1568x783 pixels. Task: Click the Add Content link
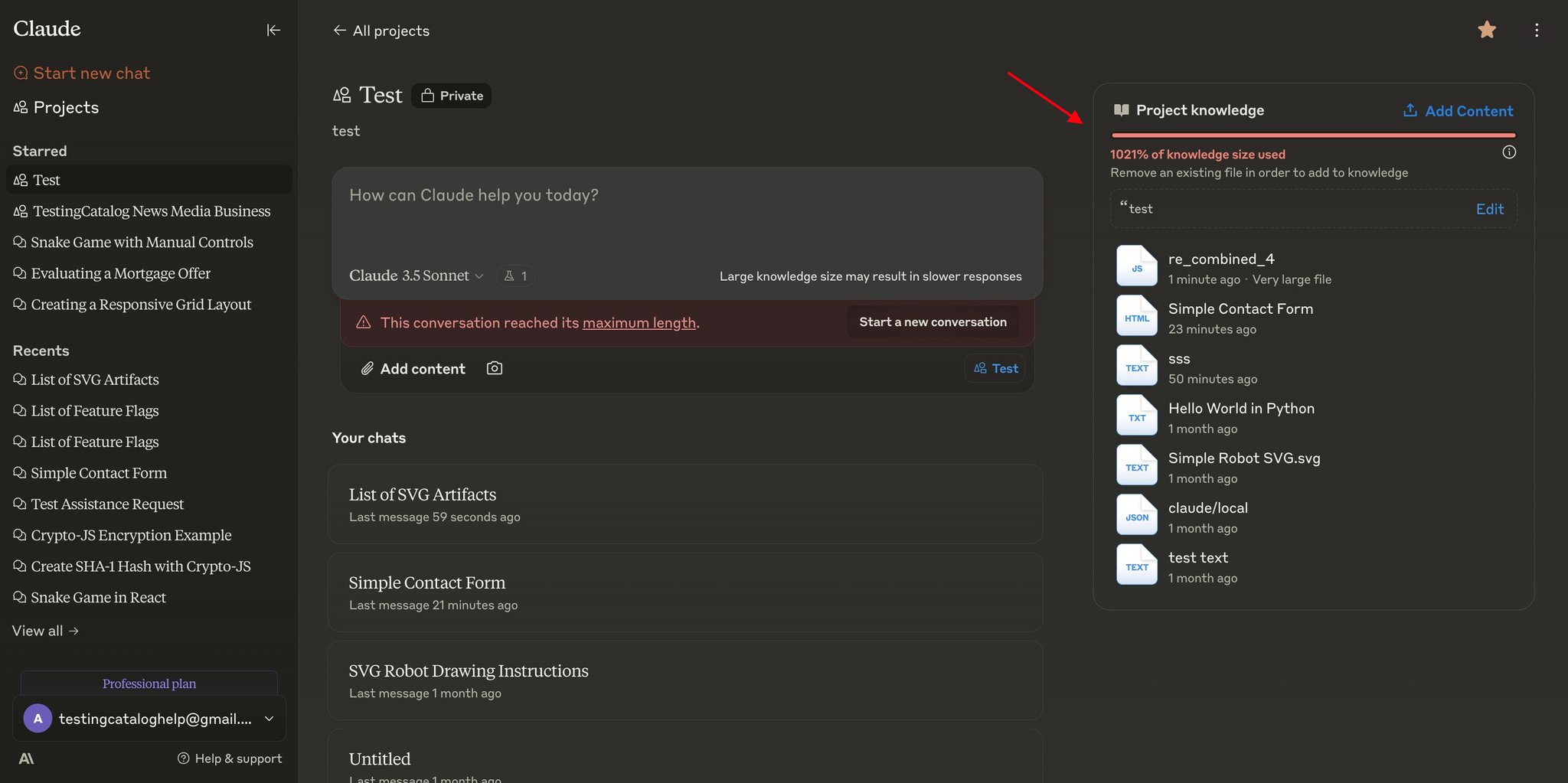1468,111
